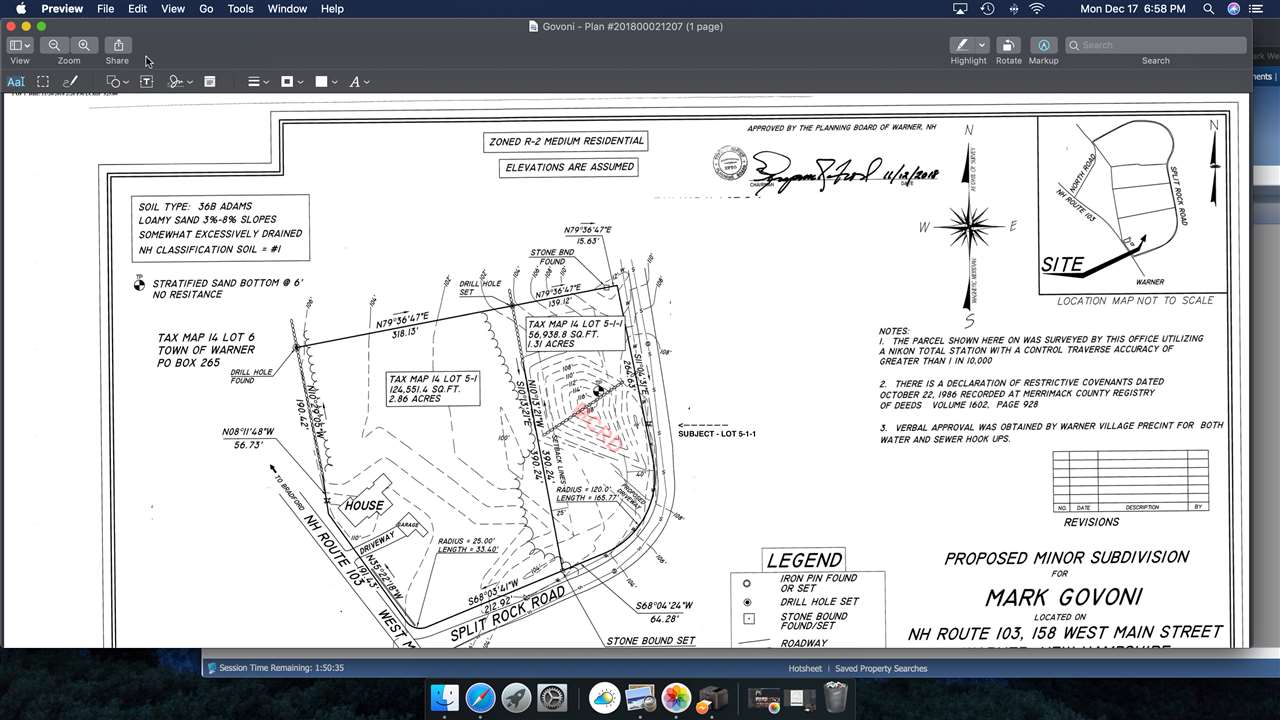Image resolution: width=1280 pixels, height=720 pixels.
Task: Open the weather app in Dock
Action: [x=604, y=697]
